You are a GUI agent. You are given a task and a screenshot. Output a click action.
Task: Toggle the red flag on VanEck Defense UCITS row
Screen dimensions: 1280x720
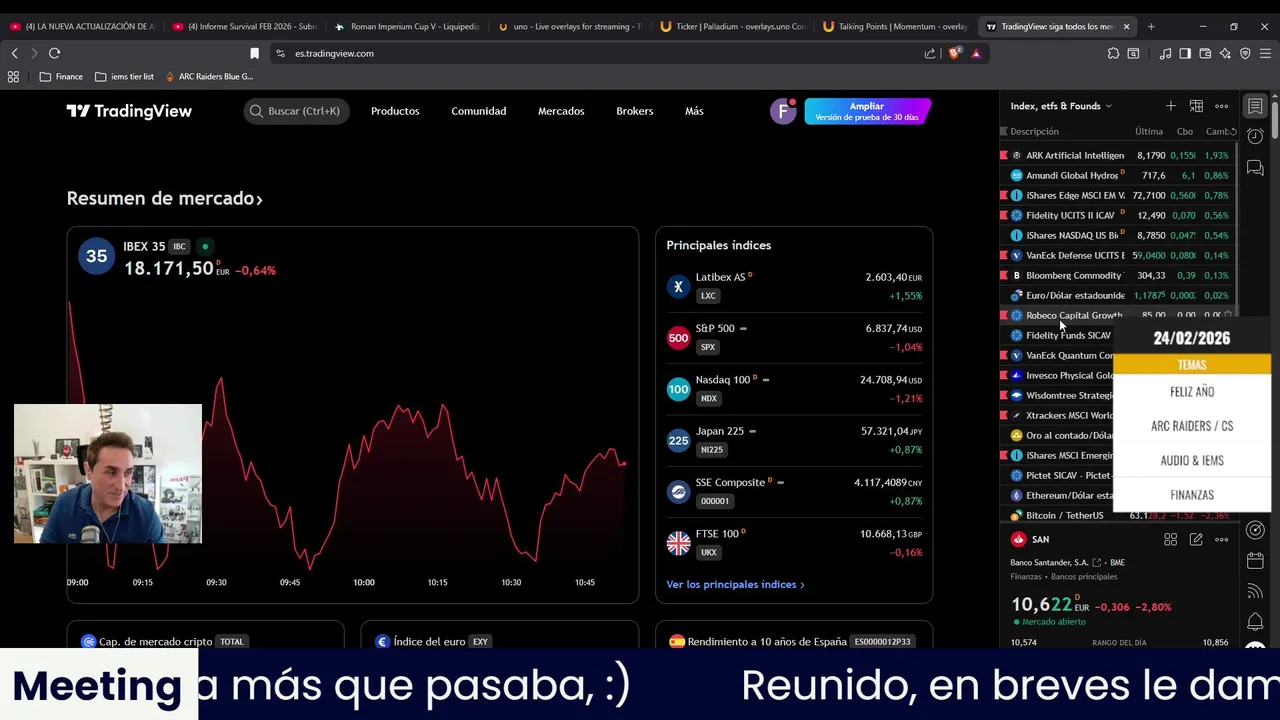1004,255
